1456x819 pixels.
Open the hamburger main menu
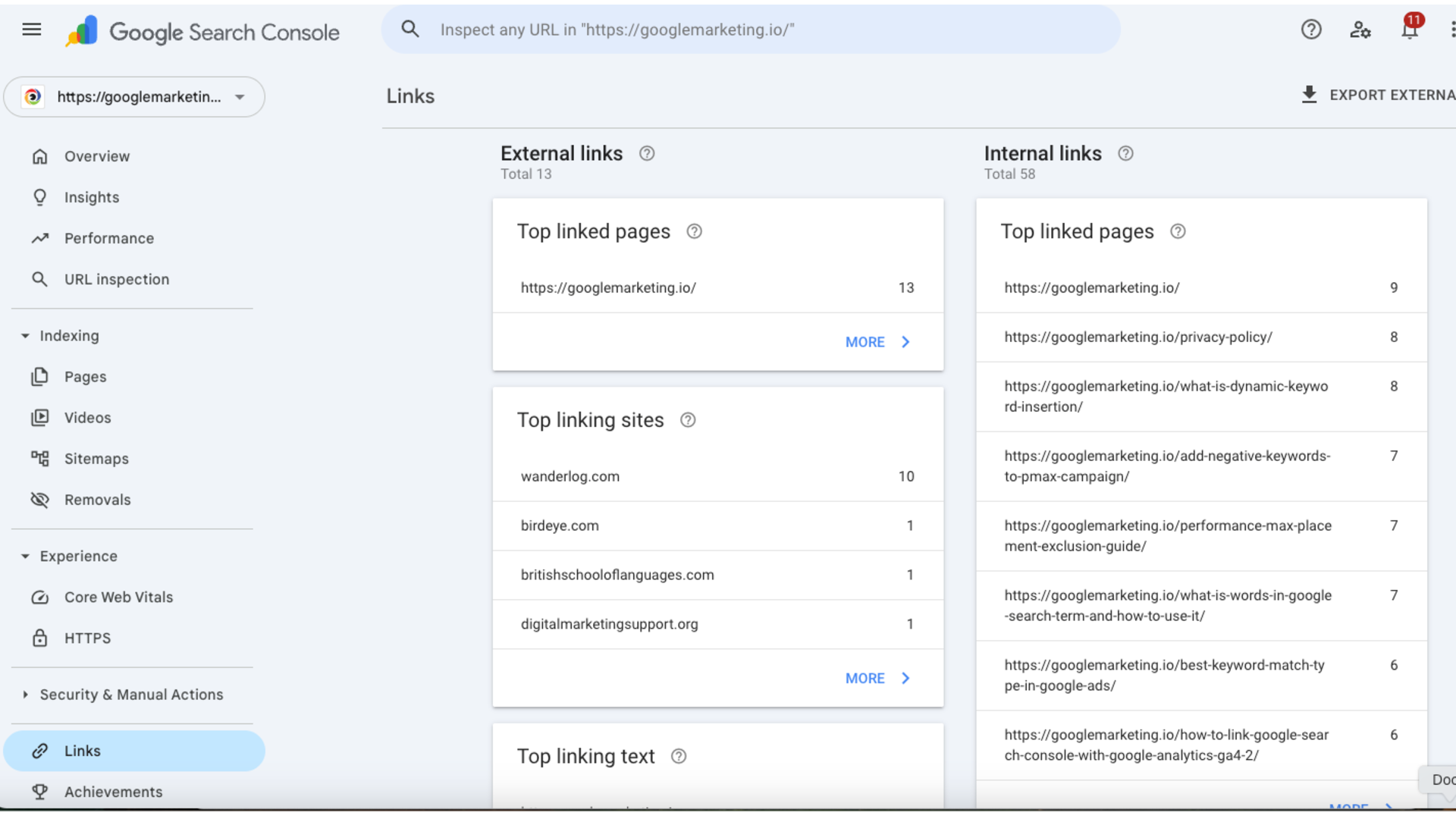point(32,30)
